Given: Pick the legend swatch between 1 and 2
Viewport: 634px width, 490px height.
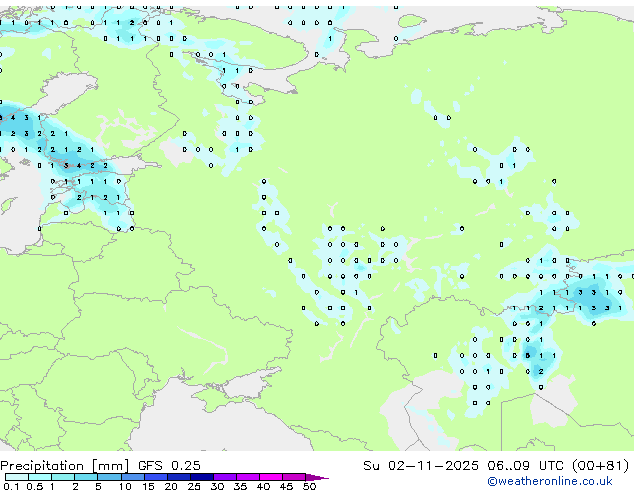Looking at the screenshot, I should coord(63,477).
